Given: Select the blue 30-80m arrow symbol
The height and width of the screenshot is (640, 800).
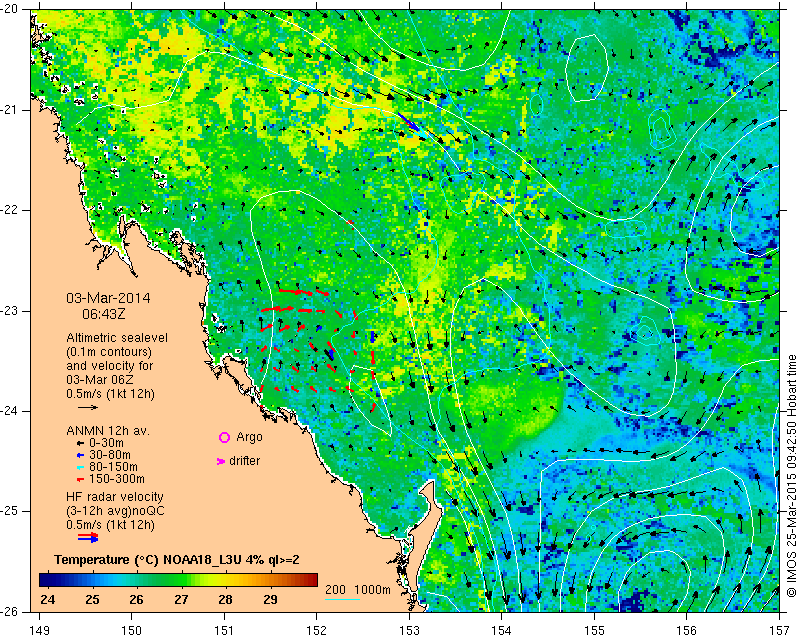Looking at the screenshot, I should click(x=80, y=455).
